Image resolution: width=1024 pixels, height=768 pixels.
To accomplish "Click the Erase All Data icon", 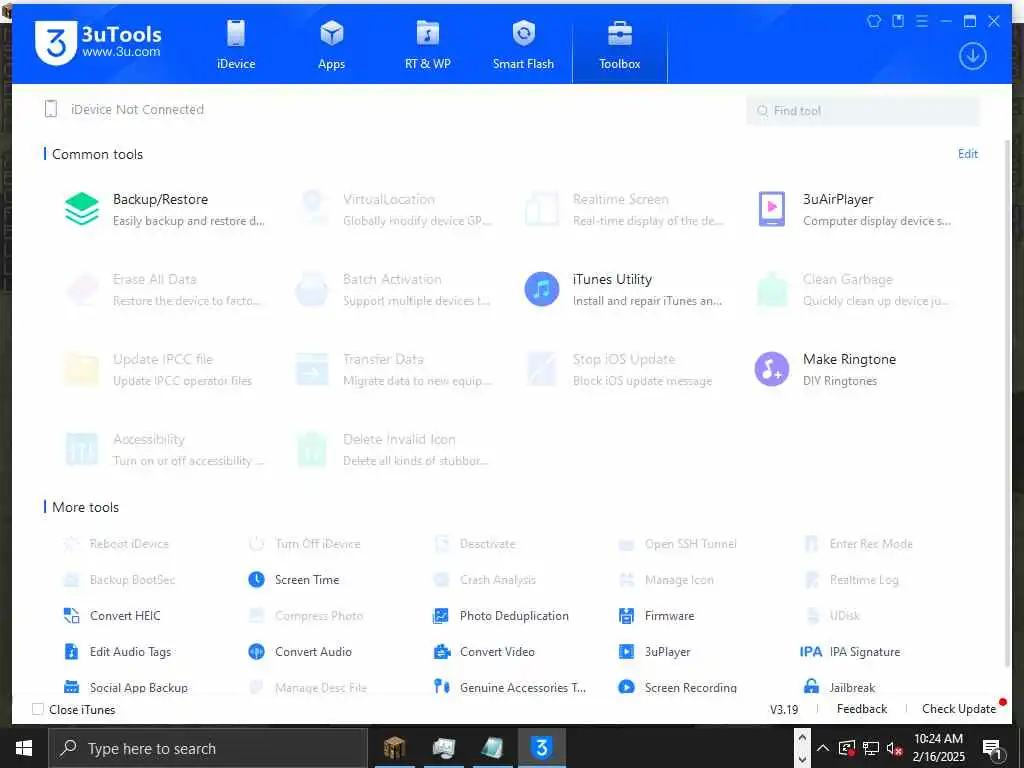I will (x=82, y=289).
